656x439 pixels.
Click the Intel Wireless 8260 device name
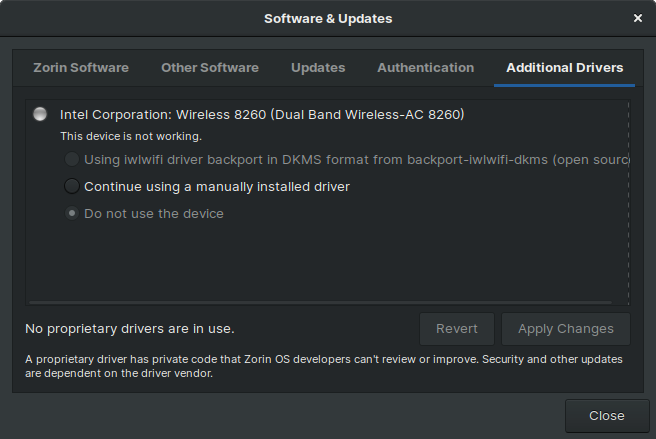(262, 115)
